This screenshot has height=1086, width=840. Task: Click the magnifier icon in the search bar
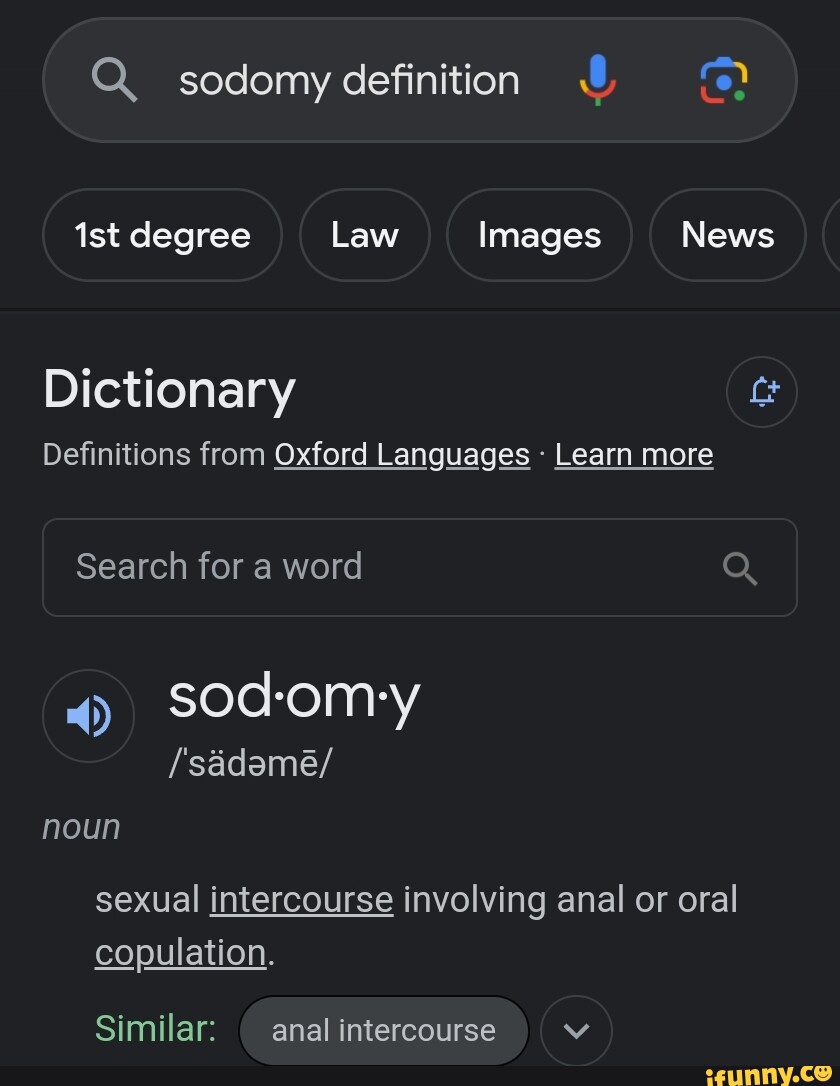click(x=114, y=80)
